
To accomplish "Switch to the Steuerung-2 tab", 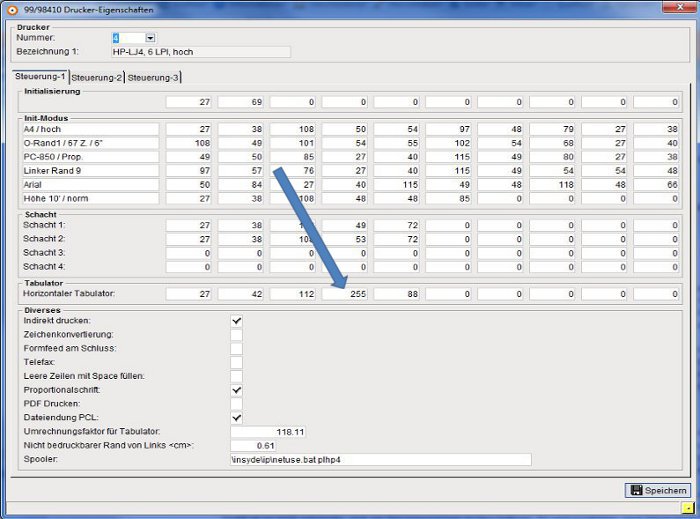I will pos(96,78).
